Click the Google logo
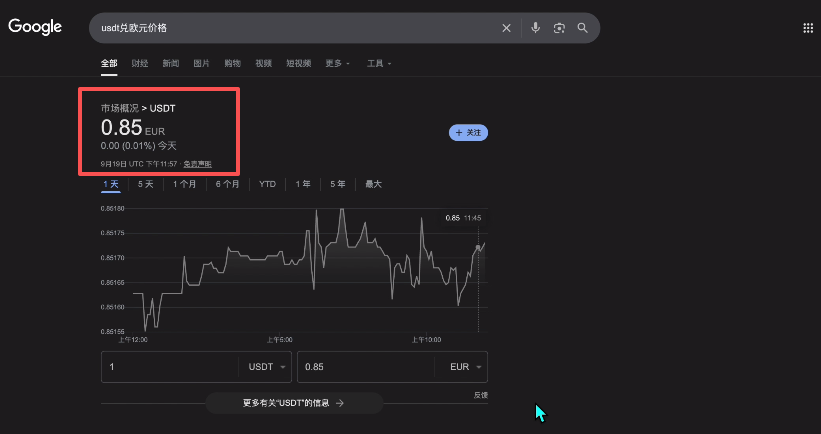821x434 pixels. tap(35, 27)
